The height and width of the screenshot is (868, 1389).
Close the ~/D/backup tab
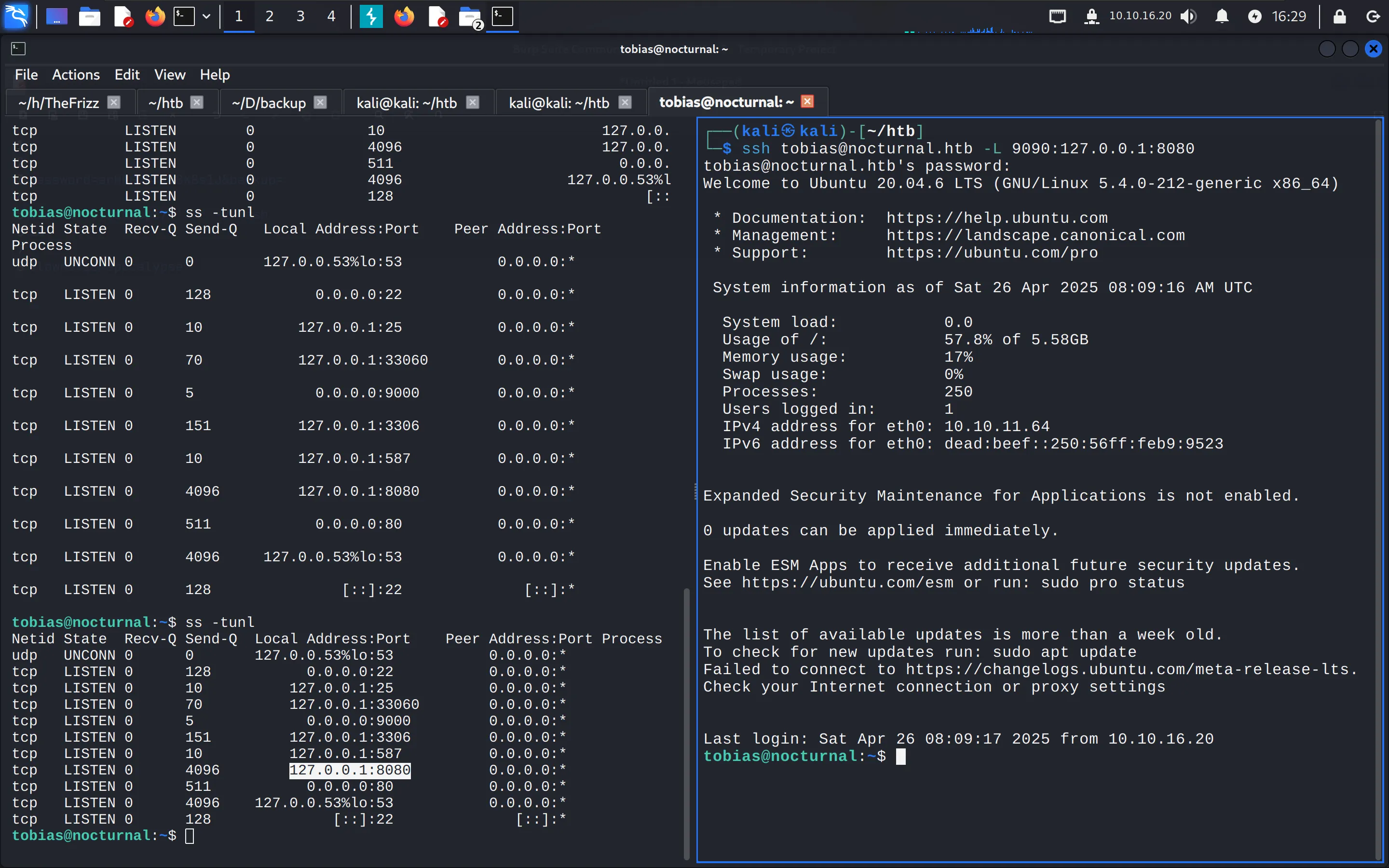[320, 102]
